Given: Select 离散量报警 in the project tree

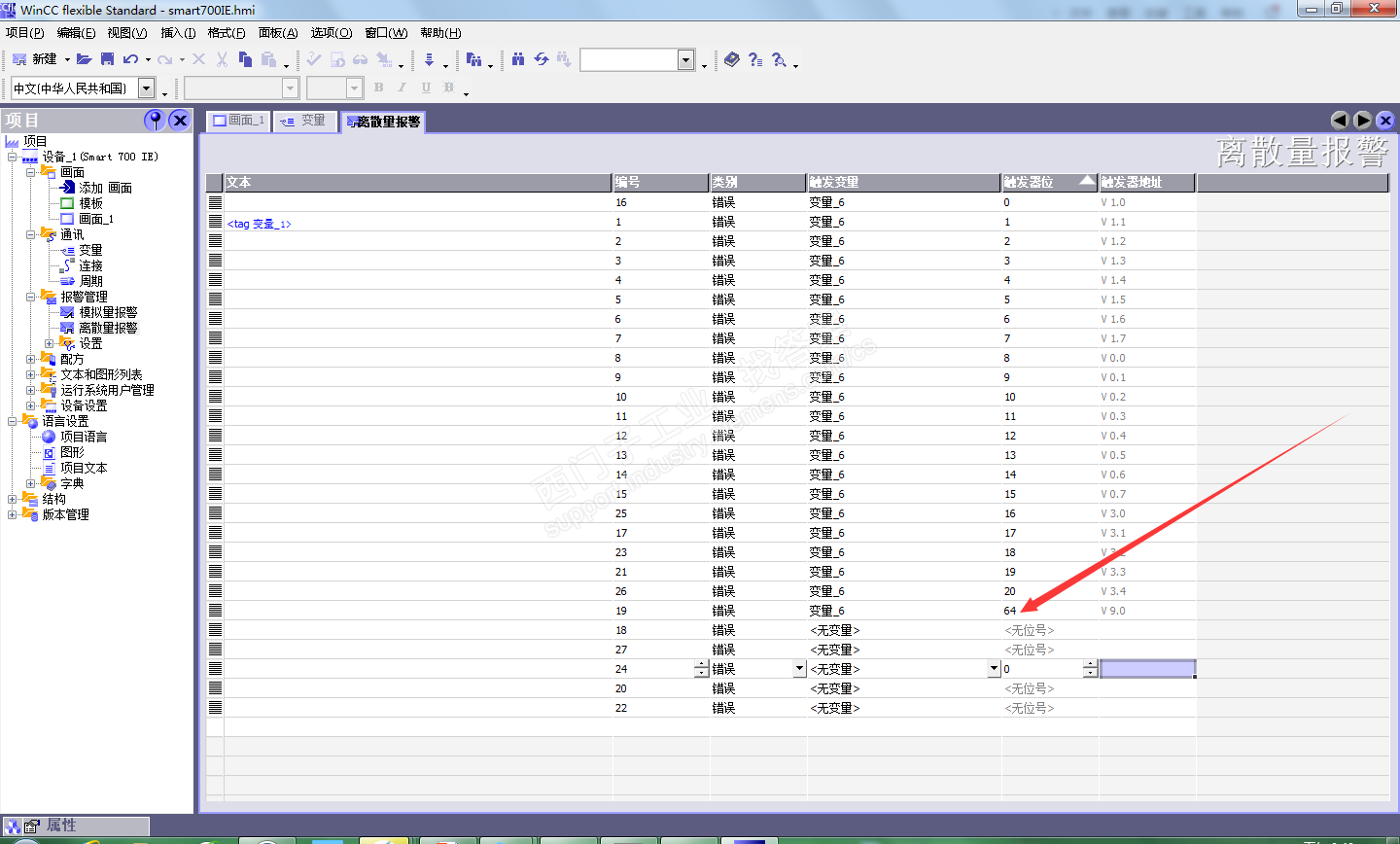Looking at the screenshot, I should pyautogui.click(x=108, y=328).
